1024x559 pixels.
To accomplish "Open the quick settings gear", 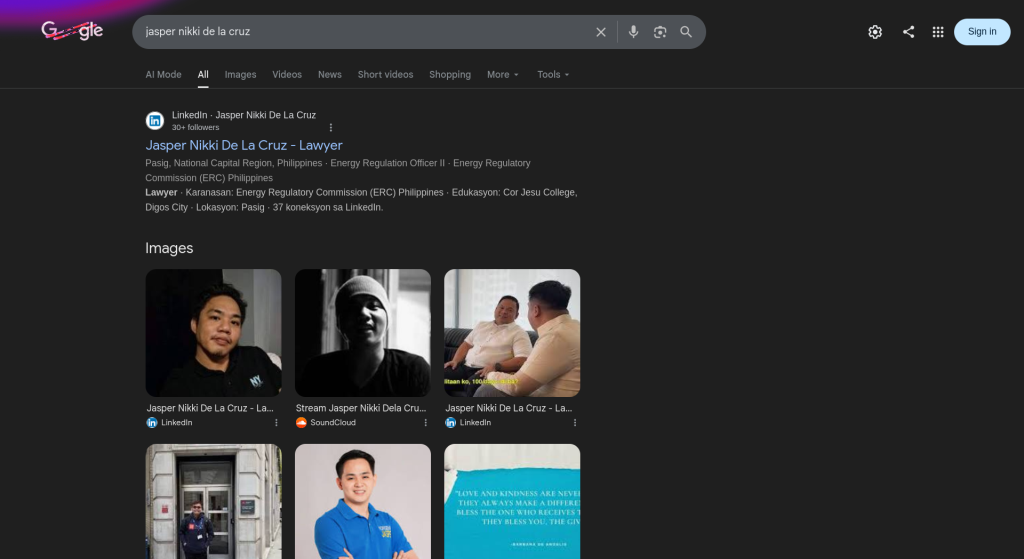I will (x=875, y=32).
